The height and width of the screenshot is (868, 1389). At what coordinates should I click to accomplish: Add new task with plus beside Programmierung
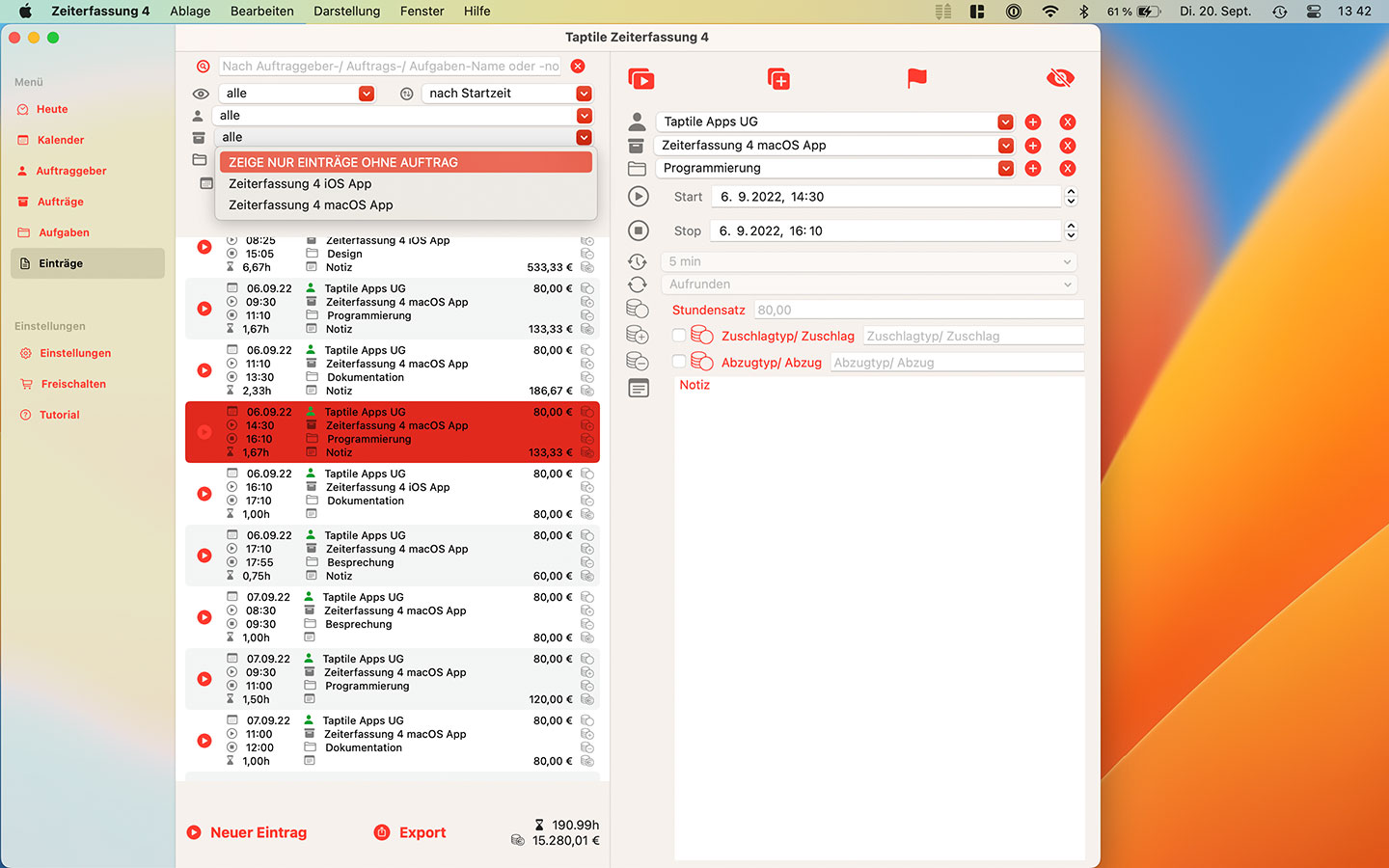point(1033,169)
